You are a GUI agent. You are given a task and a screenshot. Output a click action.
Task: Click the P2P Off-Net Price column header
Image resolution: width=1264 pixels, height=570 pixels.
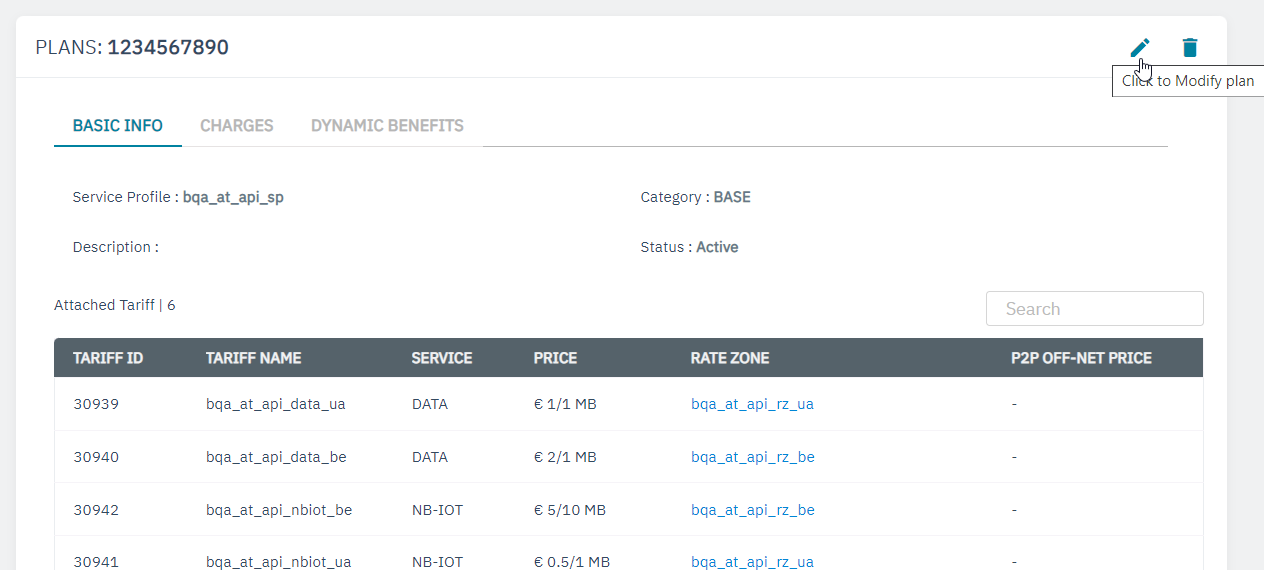1081,358
